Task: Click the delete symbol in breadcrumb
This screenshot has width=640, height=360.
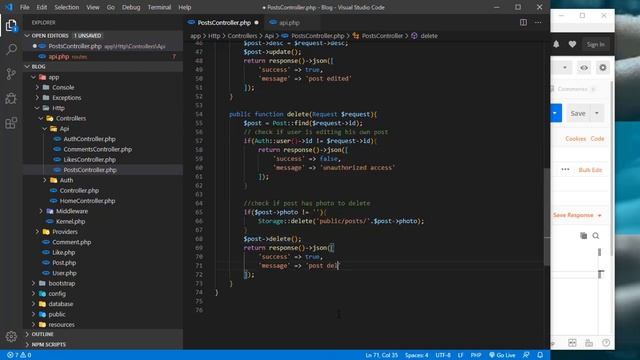Action: [x=429, y=36]
